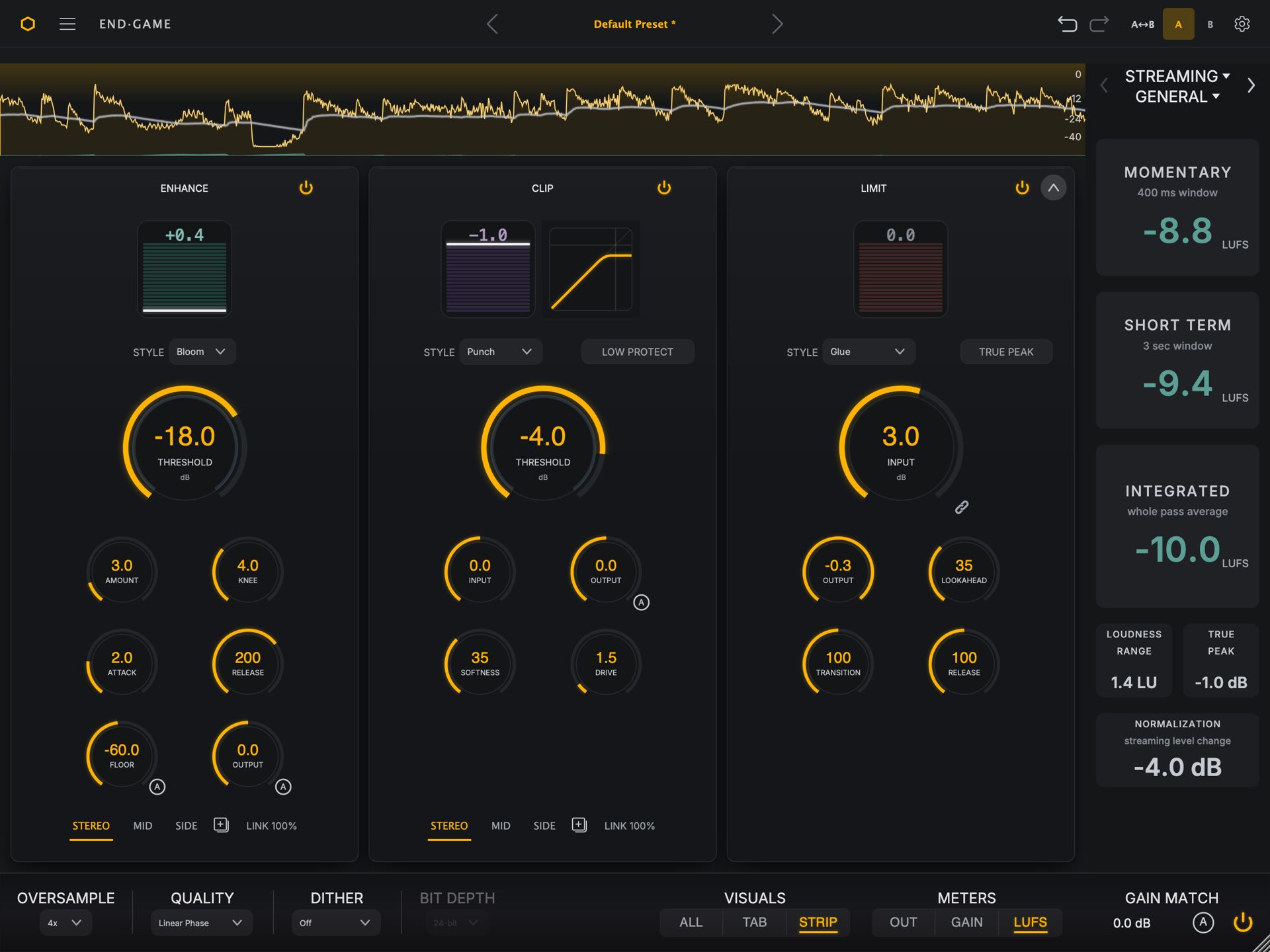Open the Enhance Style Bloom dropdown

click(202, 352)
